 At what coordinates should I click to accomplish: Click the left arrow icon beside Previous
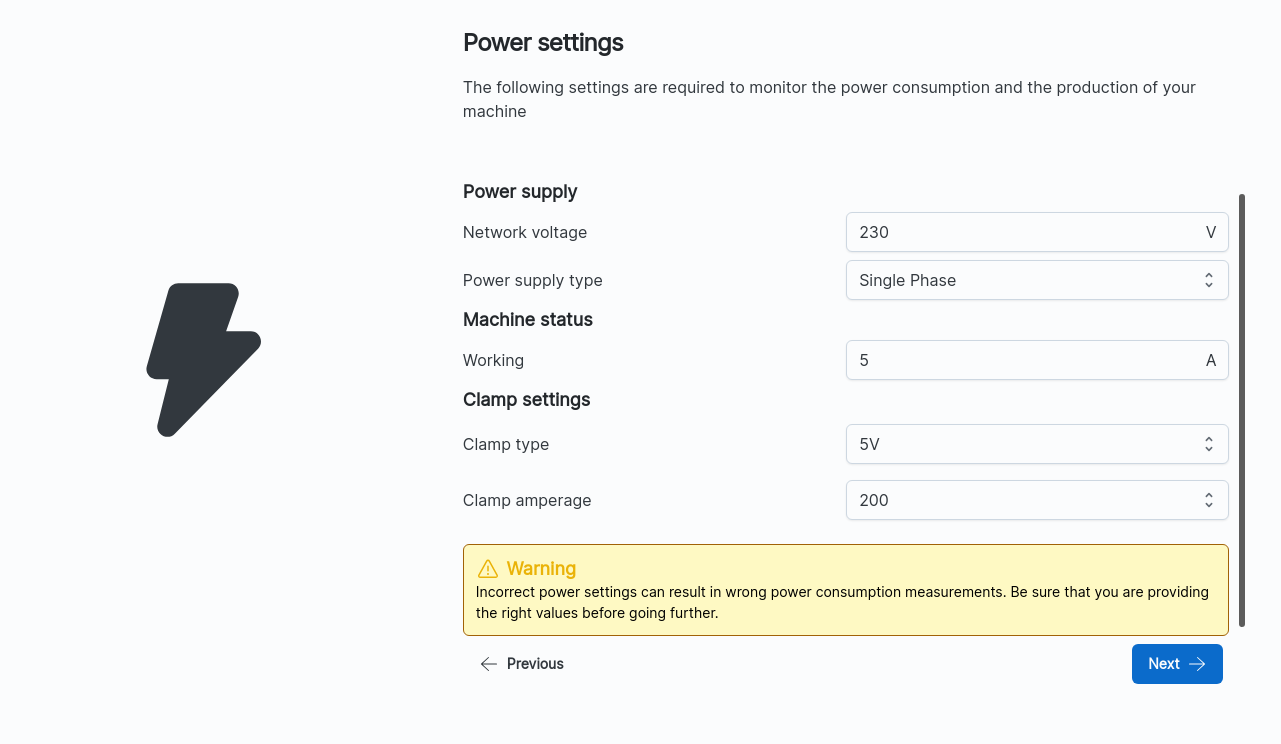tap(489, 664)
